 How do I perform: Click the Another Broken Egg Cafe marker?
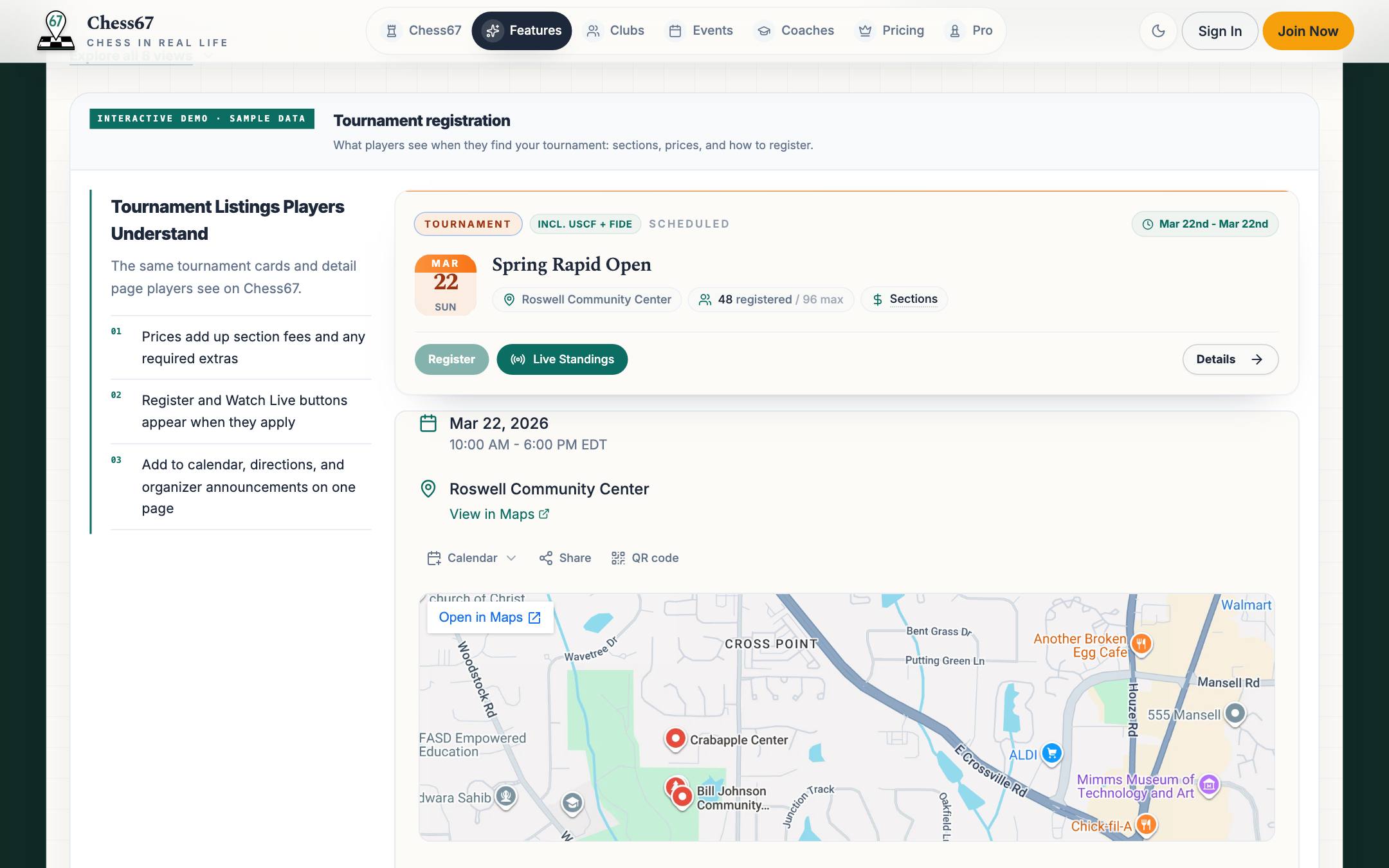tap(1141, 644)
